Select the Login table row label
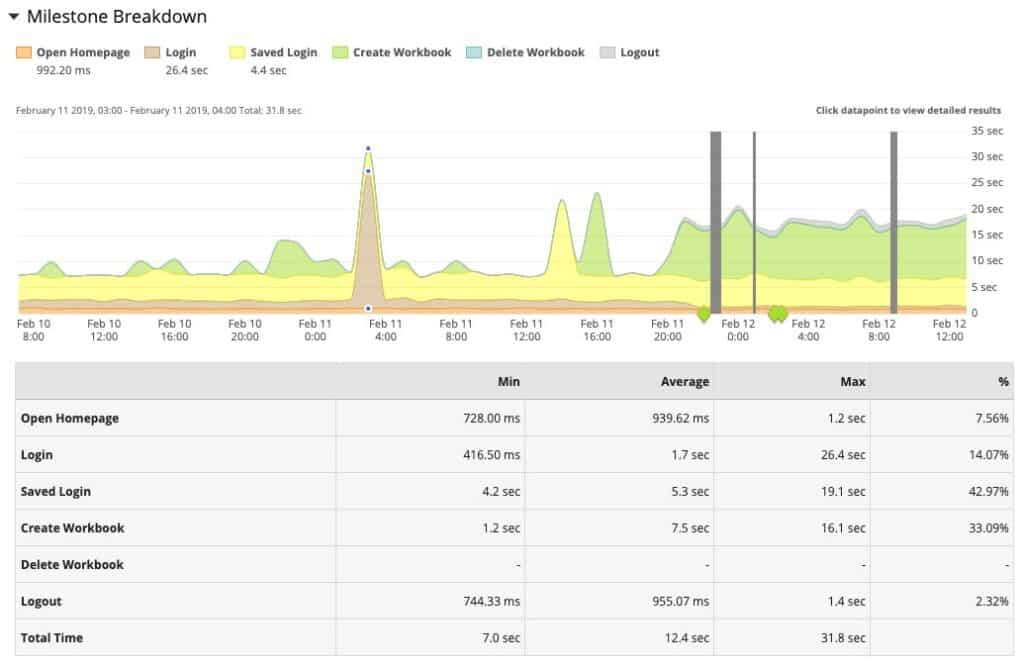 37,455
